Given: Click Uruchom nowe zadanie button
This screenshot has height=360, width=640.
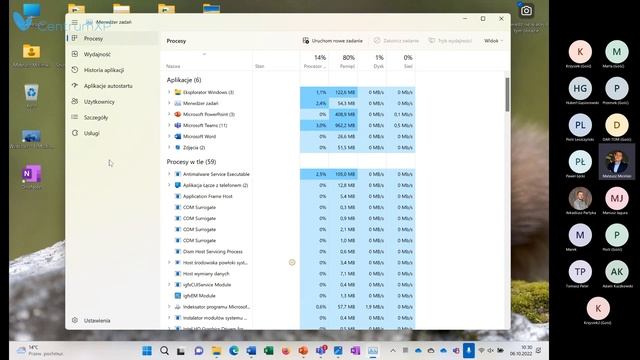Looking at the screenshot, I should click(333, 41).
